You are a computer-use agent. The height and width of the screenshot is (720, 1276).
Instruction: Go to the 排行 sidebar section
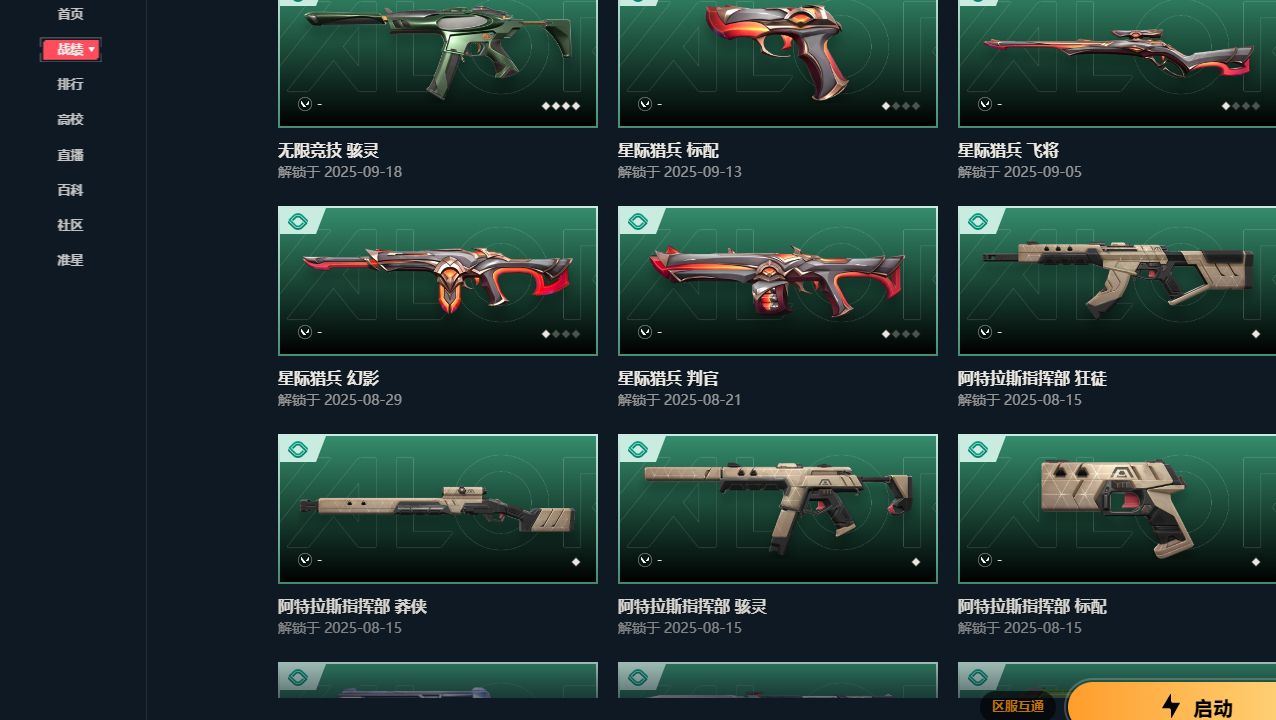pyautogui.click(x=70, y=84)
